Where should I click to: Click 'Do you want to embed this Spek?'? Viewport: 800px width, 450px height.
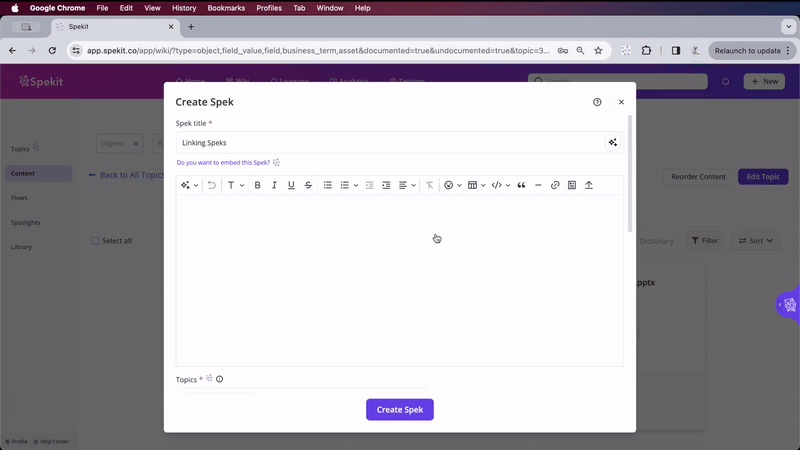click(223, 162)
